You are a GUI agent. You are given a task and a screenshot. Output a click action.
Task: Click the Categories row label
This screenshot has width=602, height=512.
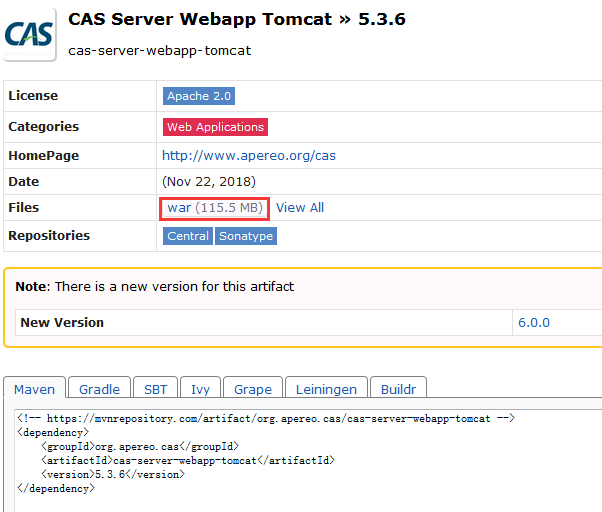[43, 127]
